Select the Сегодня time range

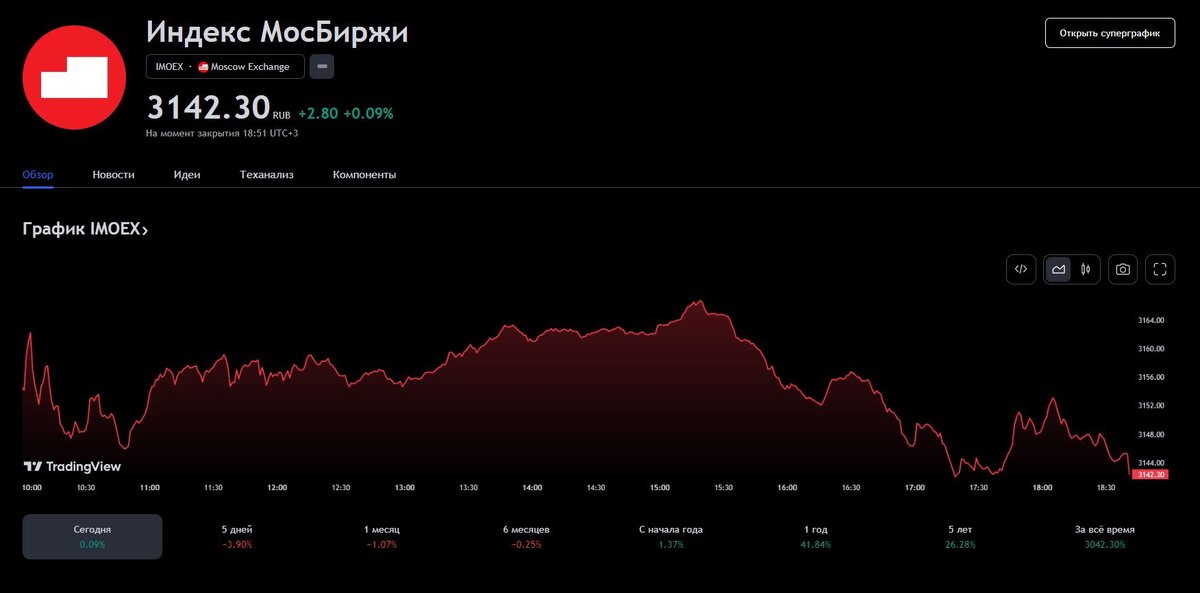point(92,536)
